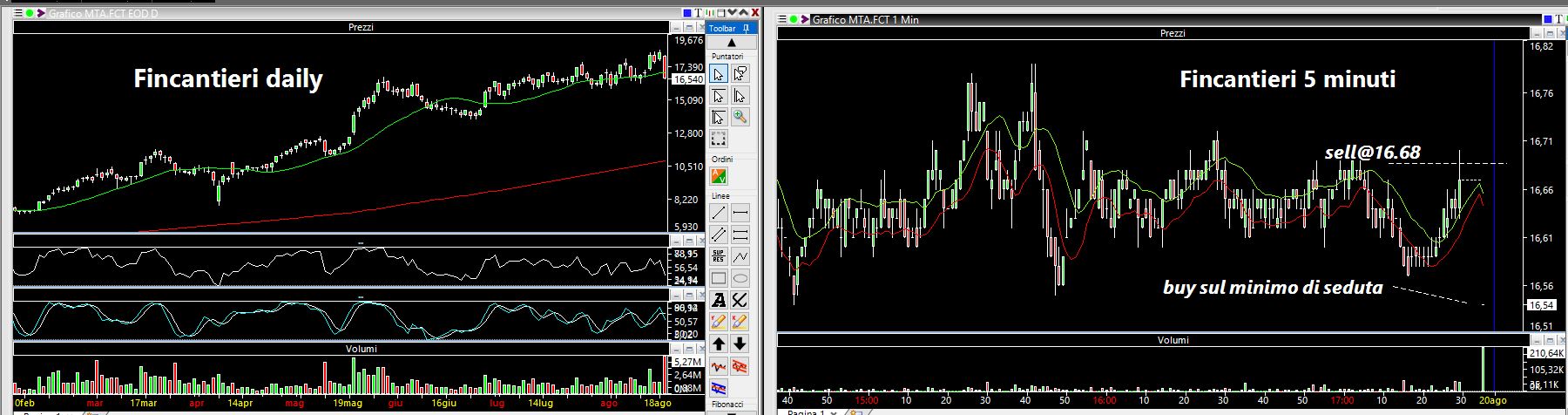This screenshot has width=1568, height=415.
Task: Select the dashed rectangle selection tool
Action: pos(719,139)
